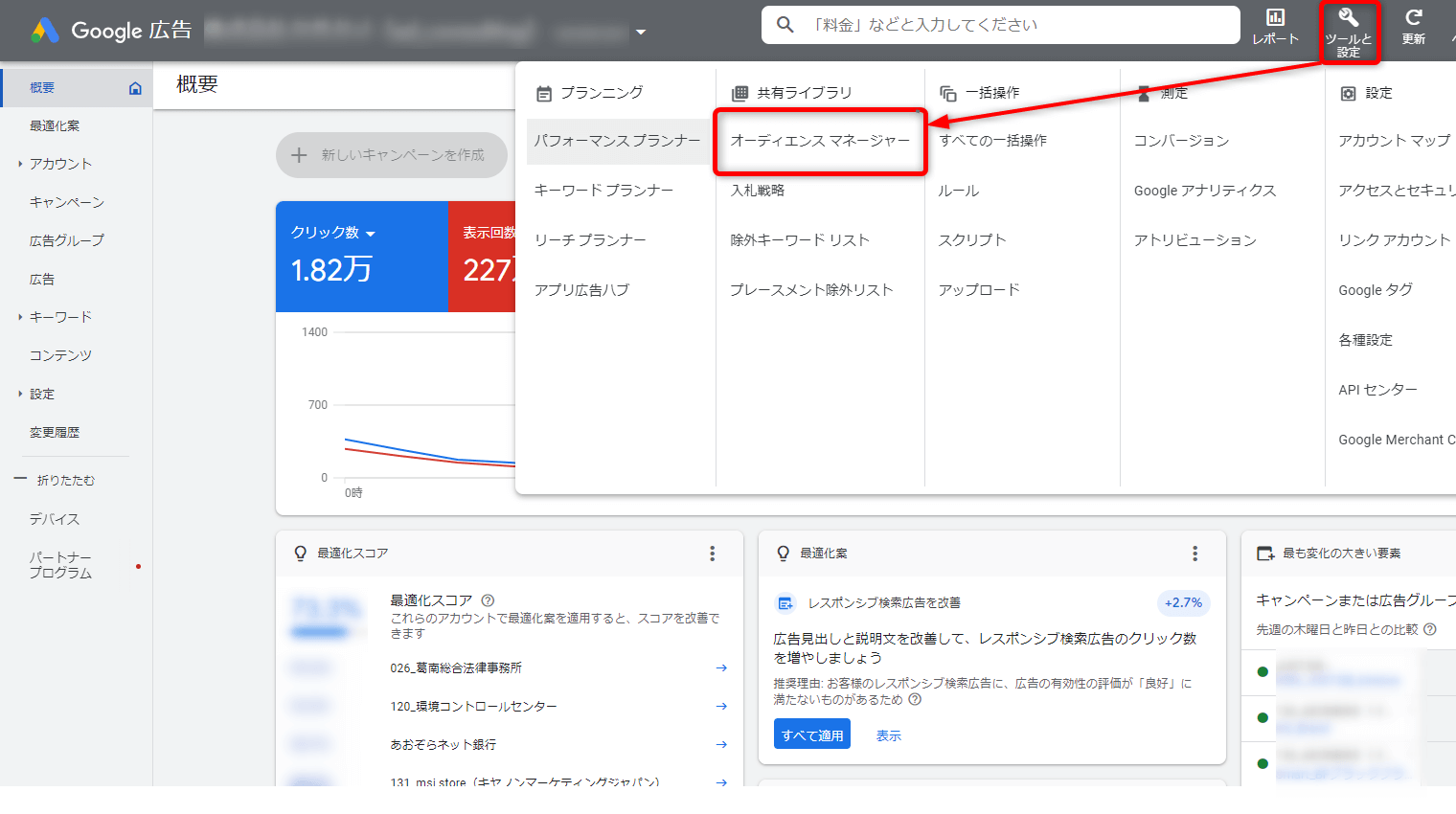1456x814 pixels.
Task: Expand 設定 in left sidebar
Action: 20,395
